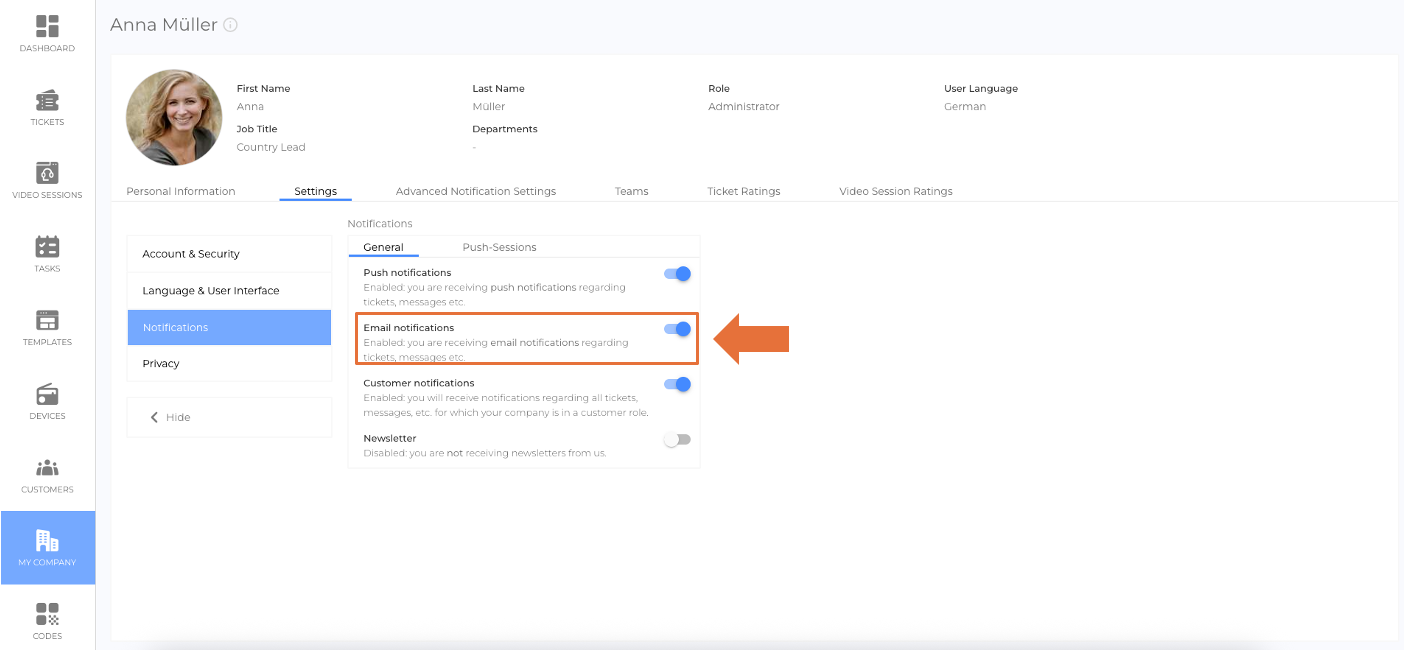The height and width of the screenshot is (650, 1404).
Task: Click info icon beside Anna Müller
Action: [231, 25]
